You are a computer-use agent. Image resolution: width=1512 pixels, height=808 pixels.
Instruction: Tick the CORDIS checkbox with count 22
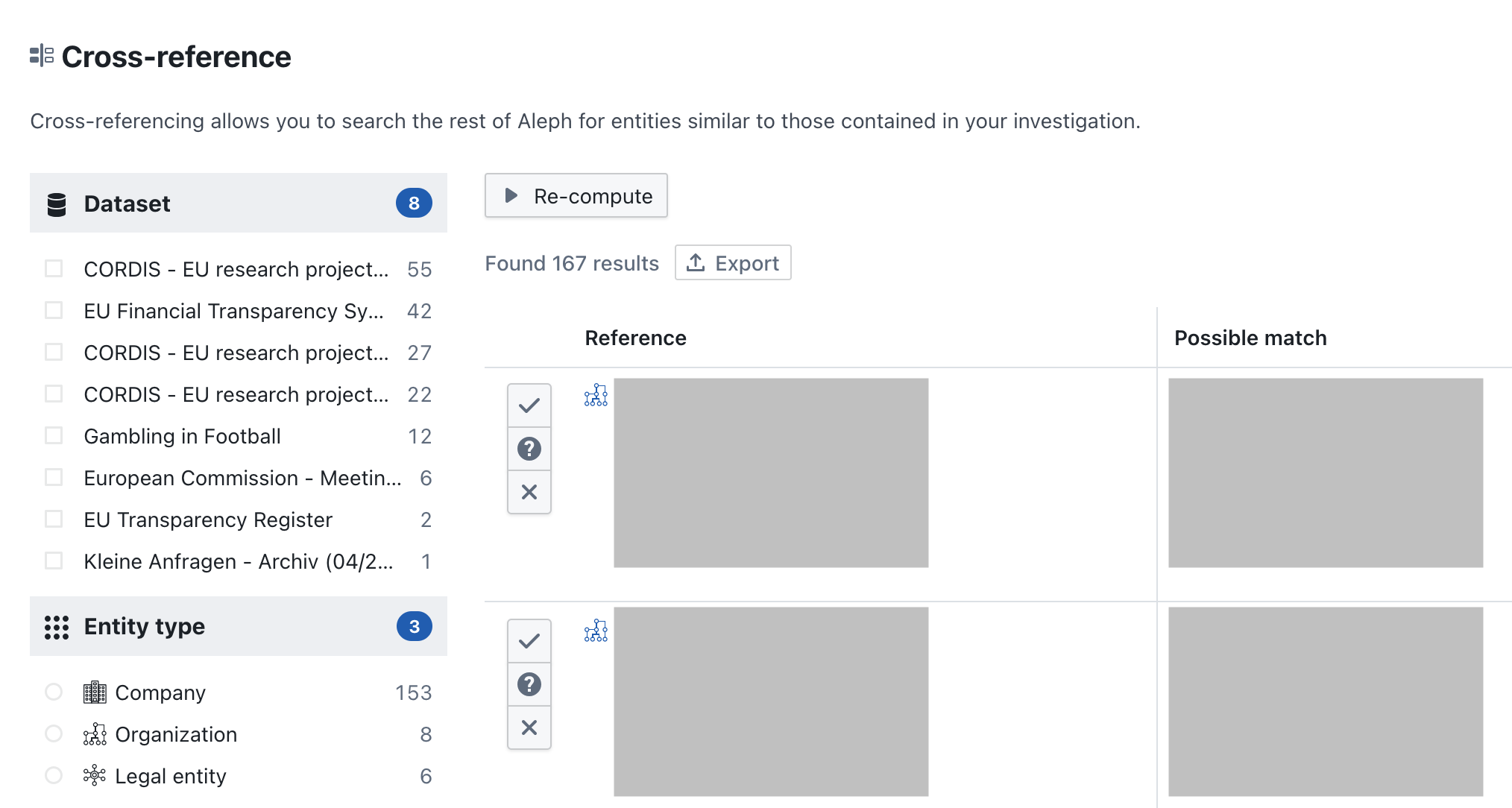click(54, 394)
